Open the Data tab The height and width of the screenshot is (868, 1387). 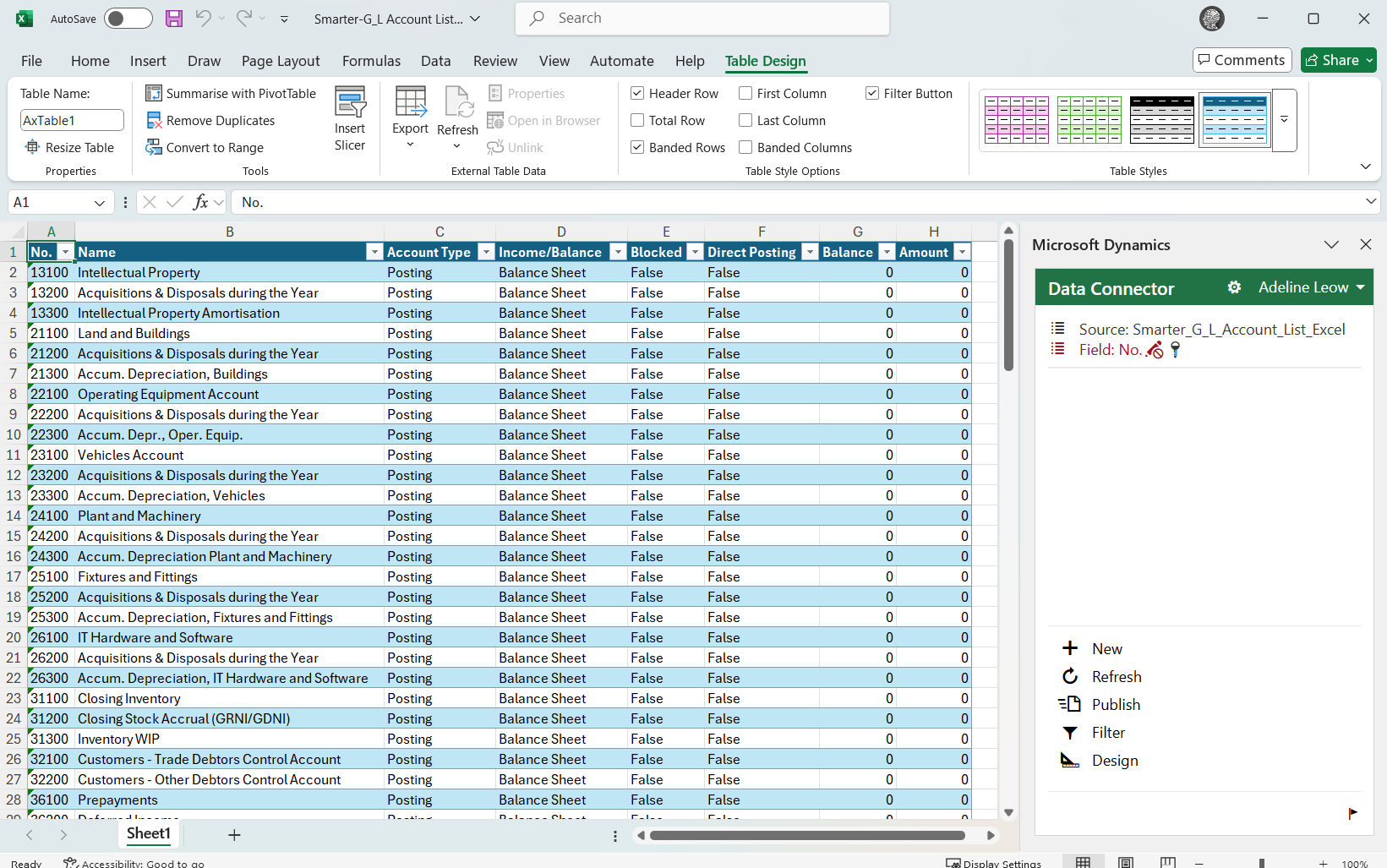click(x=436, y=61)
